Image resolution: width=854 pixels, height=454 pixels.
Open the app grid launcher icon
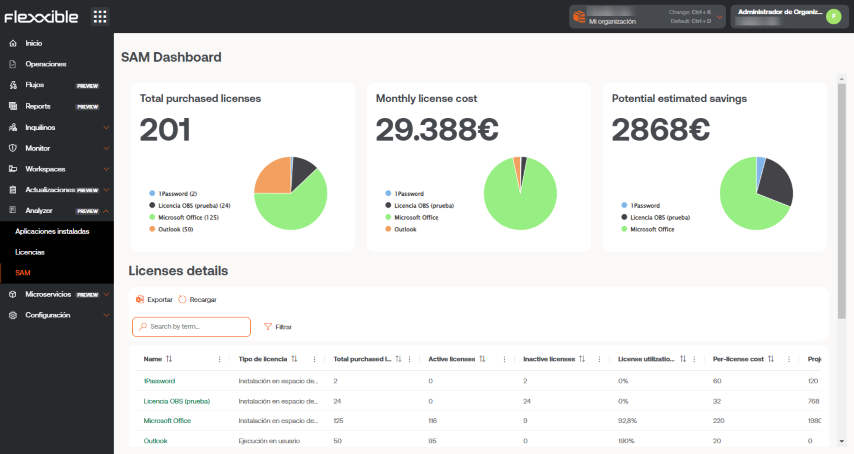[100, 16]
